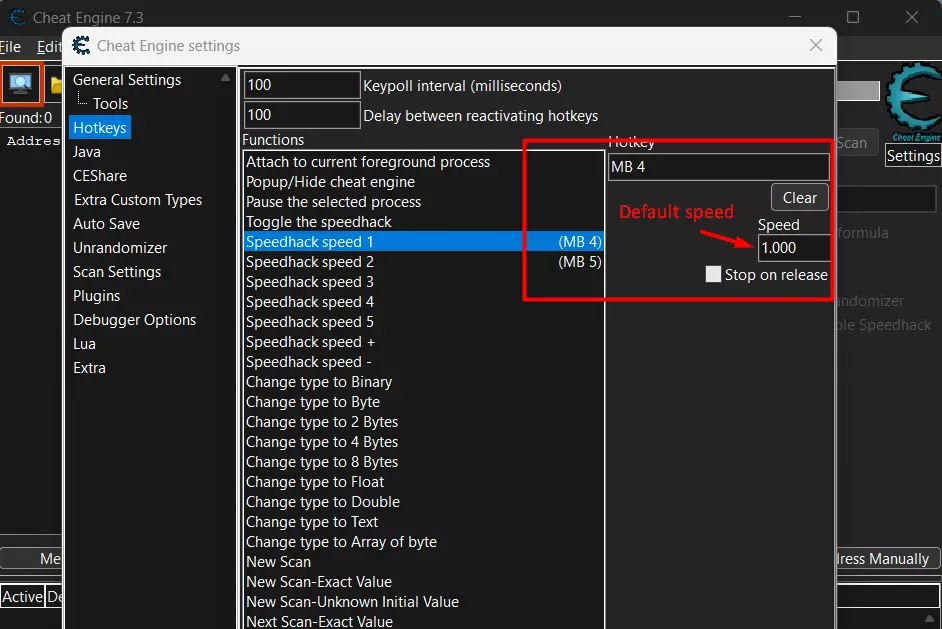The height and width of the screenshot is (629, 942).
Task: Maximize the Cheat Engine main window
Action: tap(852, 17)
